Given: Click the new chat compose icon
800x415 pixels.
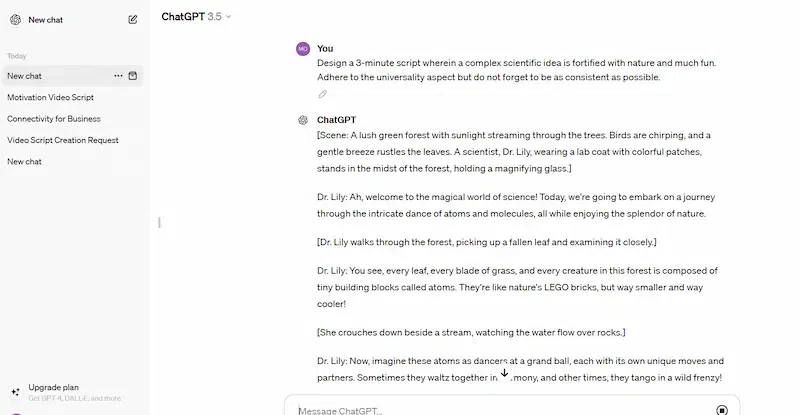Looking at the screenshot, I should pyautogui.click(x=133, y=19).
